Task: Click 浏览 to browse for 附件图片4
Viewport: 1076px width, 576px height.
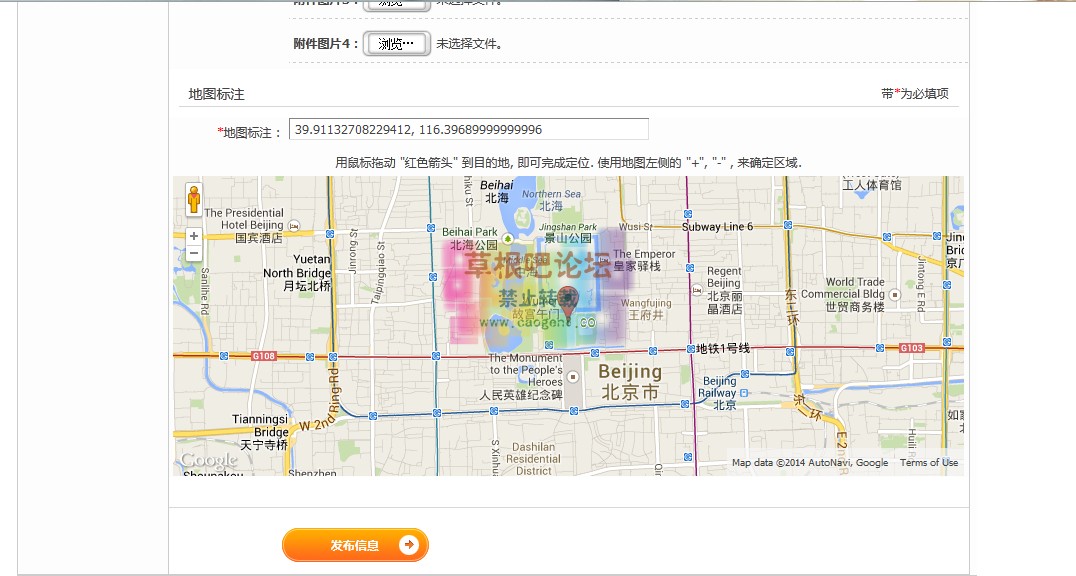Action: [x=395, y=44]
